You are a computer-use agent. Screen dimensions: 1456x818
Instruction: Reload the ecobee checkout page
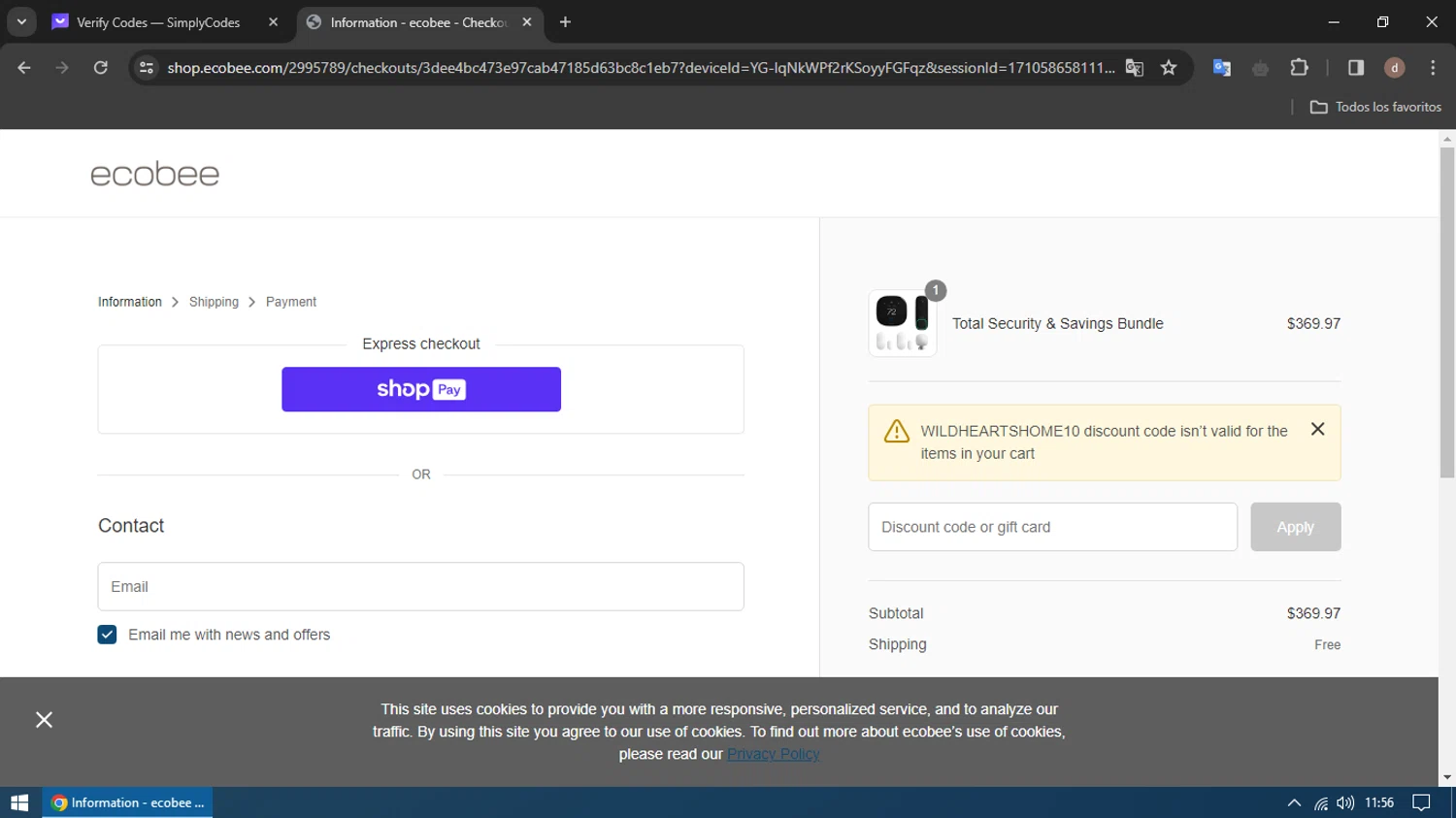pyautogui.click(x=101, y=68)
